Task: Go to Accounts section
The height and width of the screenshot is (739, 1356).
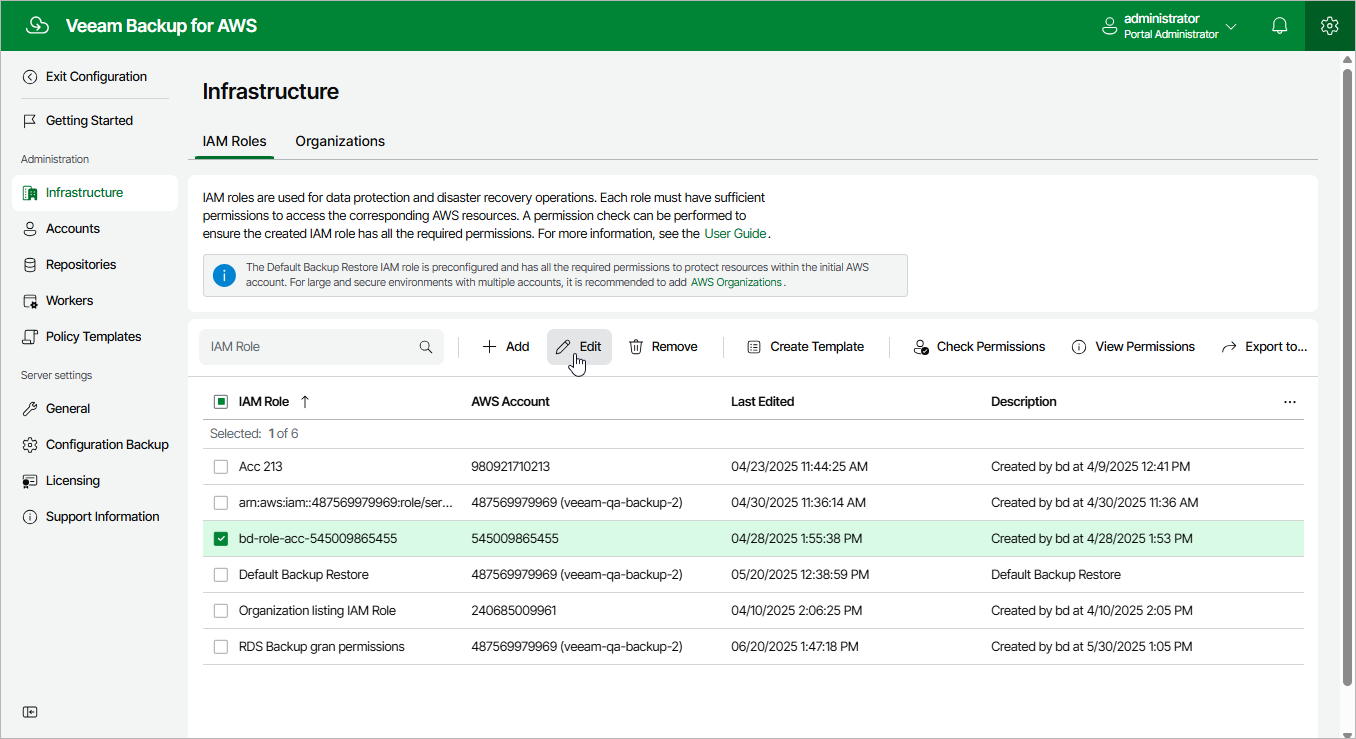Action: [73, 229]
